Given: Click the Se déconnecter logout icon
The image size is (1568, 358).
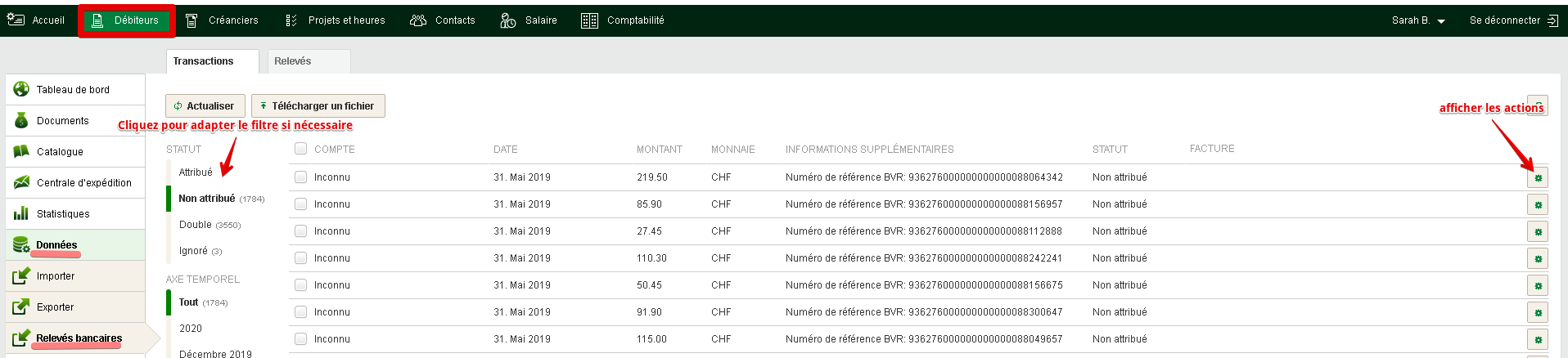Looking at the screenshot, I should [1552, 20].
